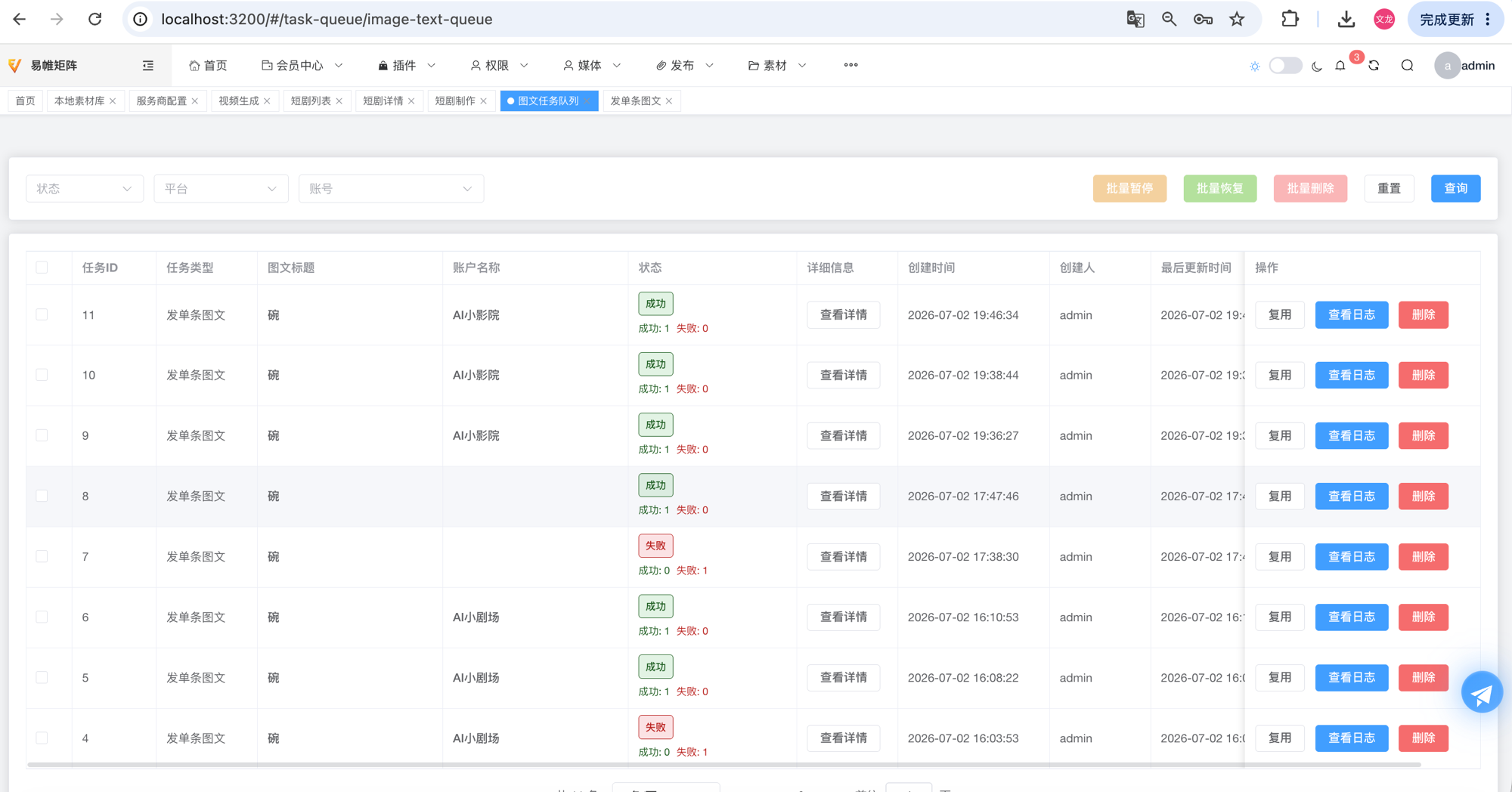1512x792 pixels.
Task: Expand the 发布 menu
Action: point(684,66)
